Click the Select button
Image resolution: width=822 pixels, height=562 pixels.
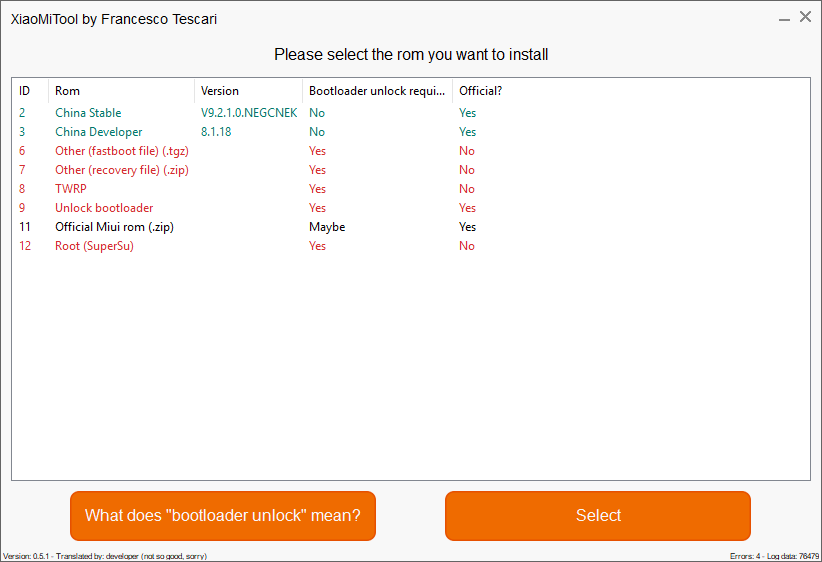pyautogui.click(x=597, y=516)
